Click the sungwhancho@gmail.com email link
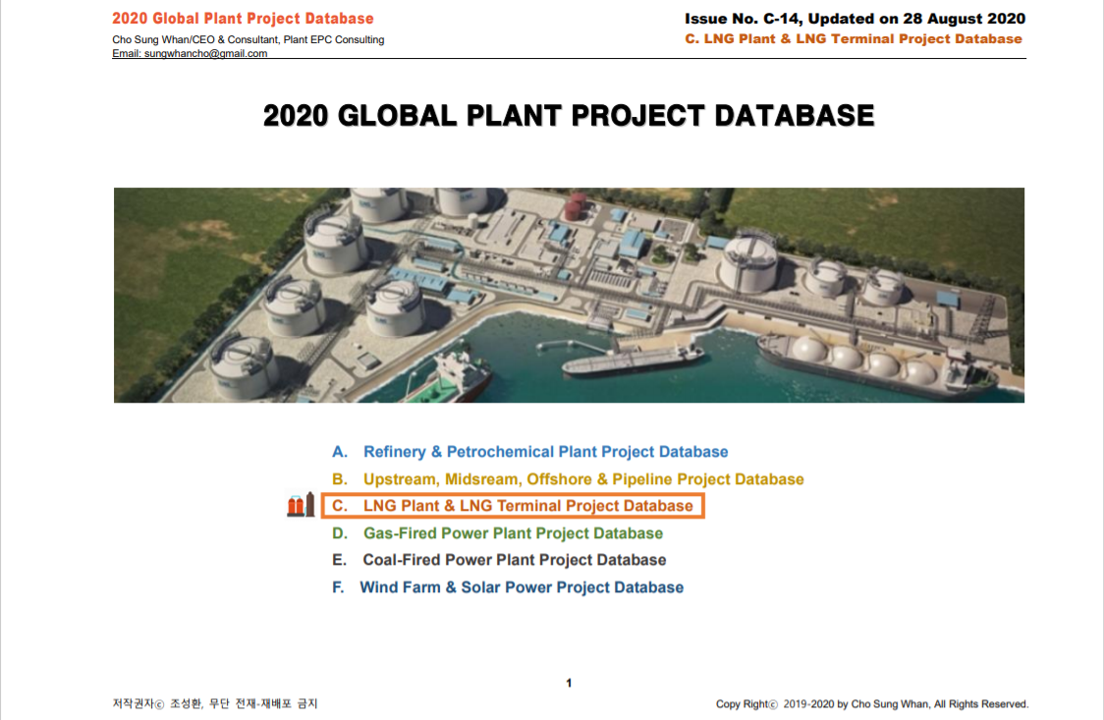 (x=206, y=53)
